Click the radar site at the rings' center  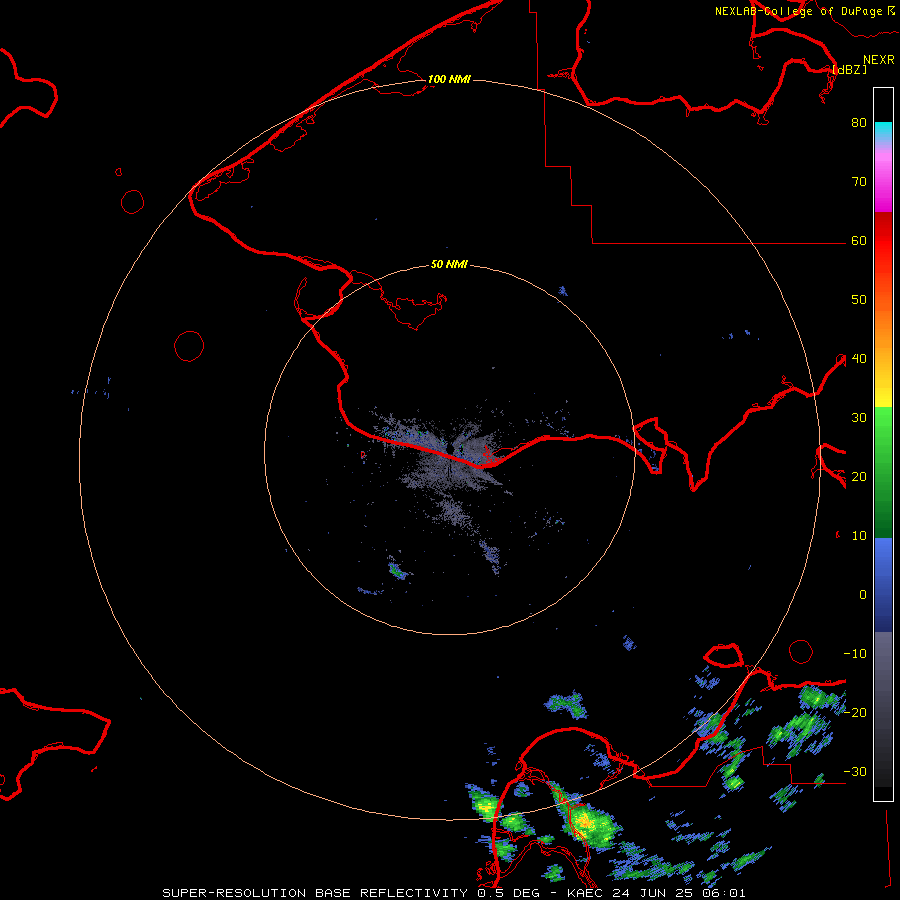[x=449, y=451]
